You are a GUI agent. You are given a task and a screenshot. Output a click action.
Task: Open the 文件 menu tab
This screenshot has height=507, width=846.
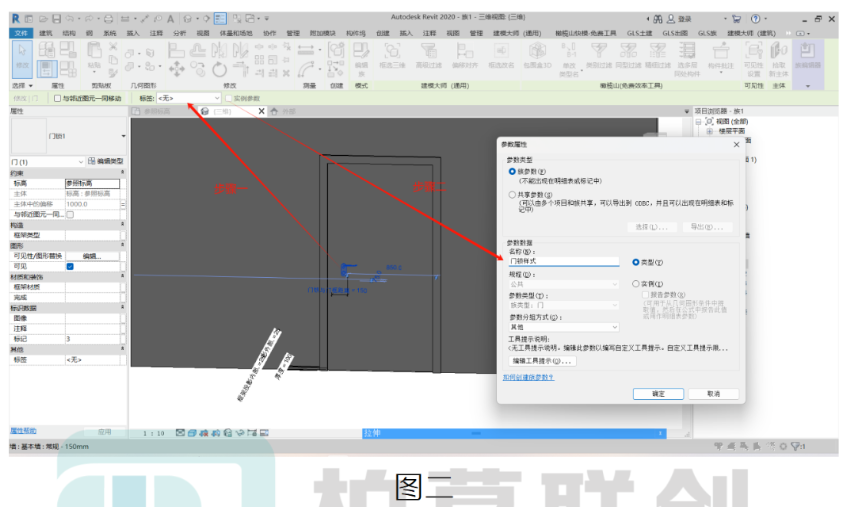21,33
